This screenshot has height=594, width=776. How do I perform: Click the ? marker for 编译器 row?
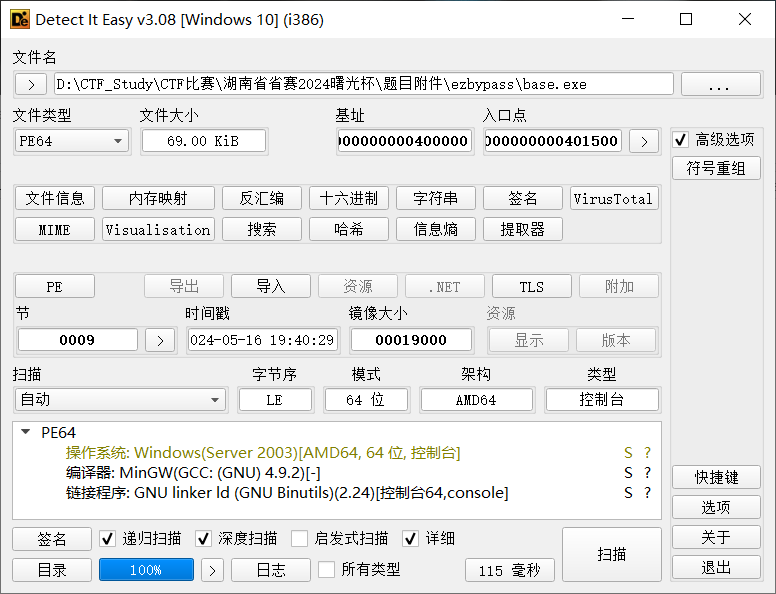click(x=647, y=473)
